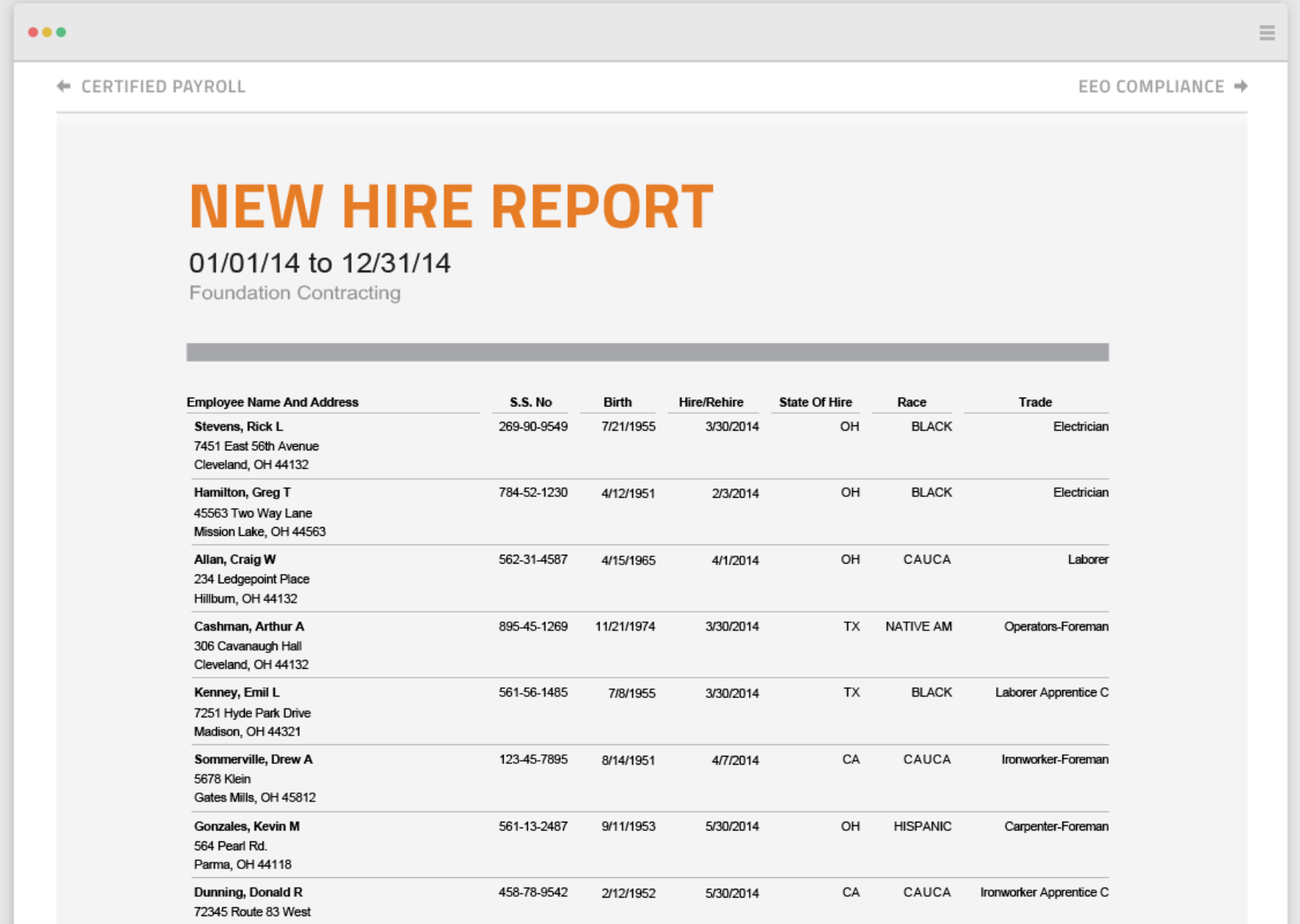Image resolution: width=1300 pixels, height=924 pixels.
Task: Click birth date 7/8/1955
Action: point(632,693)
